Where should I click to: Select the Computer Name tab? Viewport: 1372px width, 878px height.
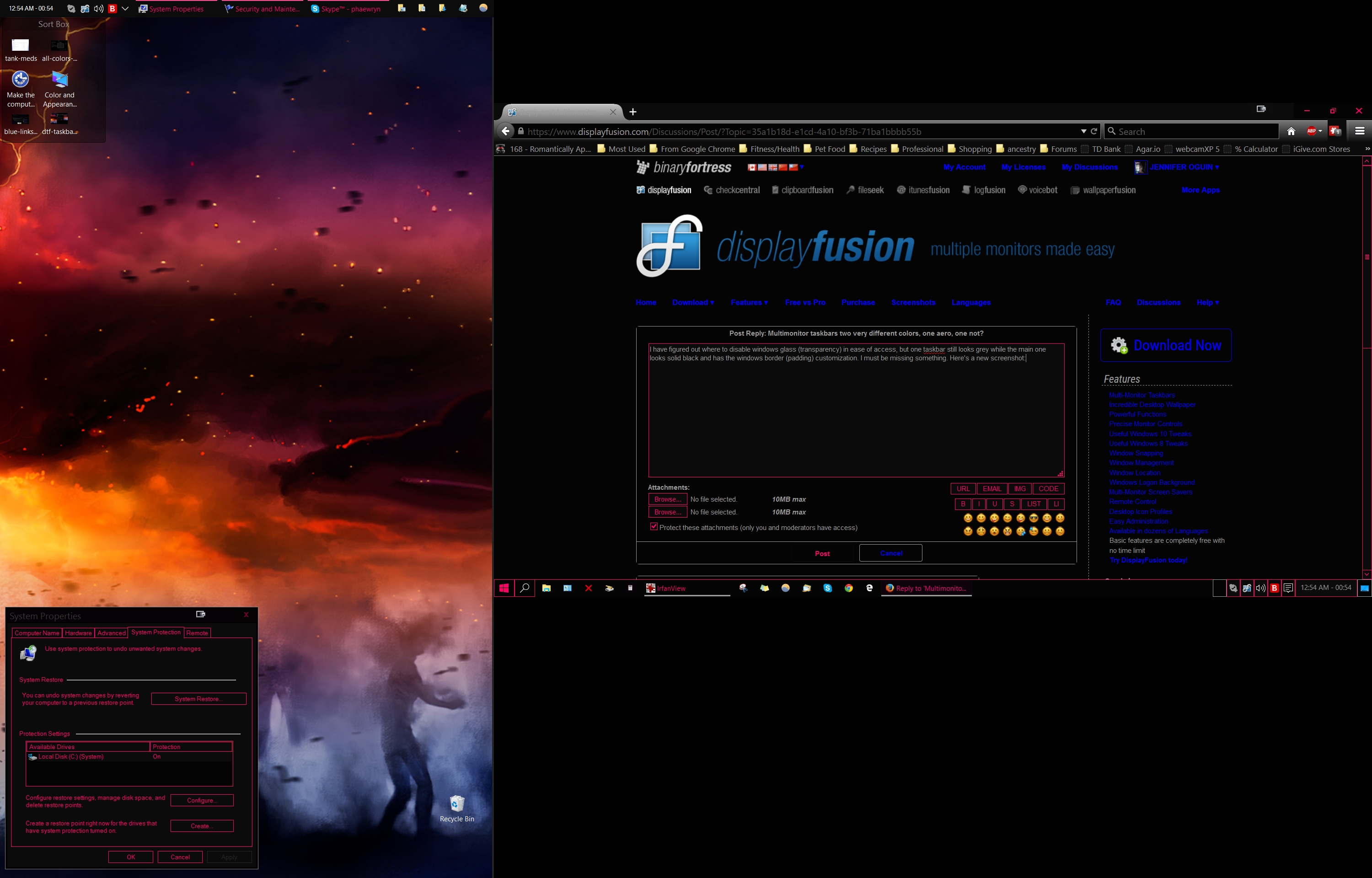coord(37,633)
